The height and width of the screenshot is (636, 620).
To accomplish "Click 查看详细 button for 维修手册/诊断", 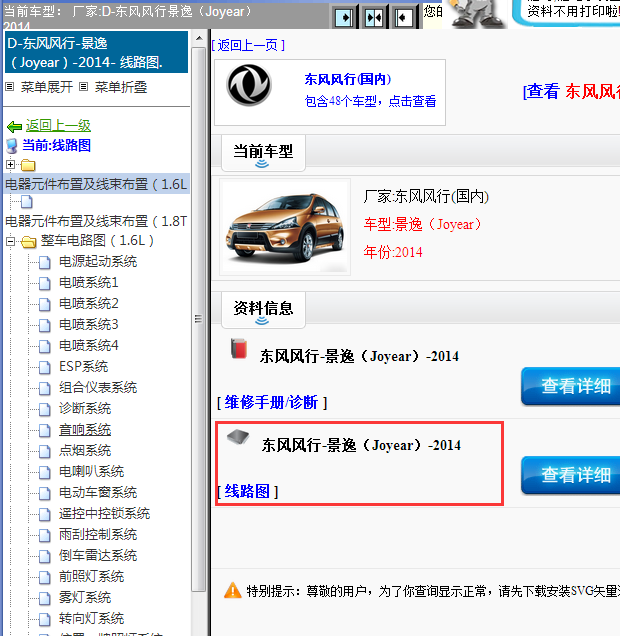I will tap(571, 386).
